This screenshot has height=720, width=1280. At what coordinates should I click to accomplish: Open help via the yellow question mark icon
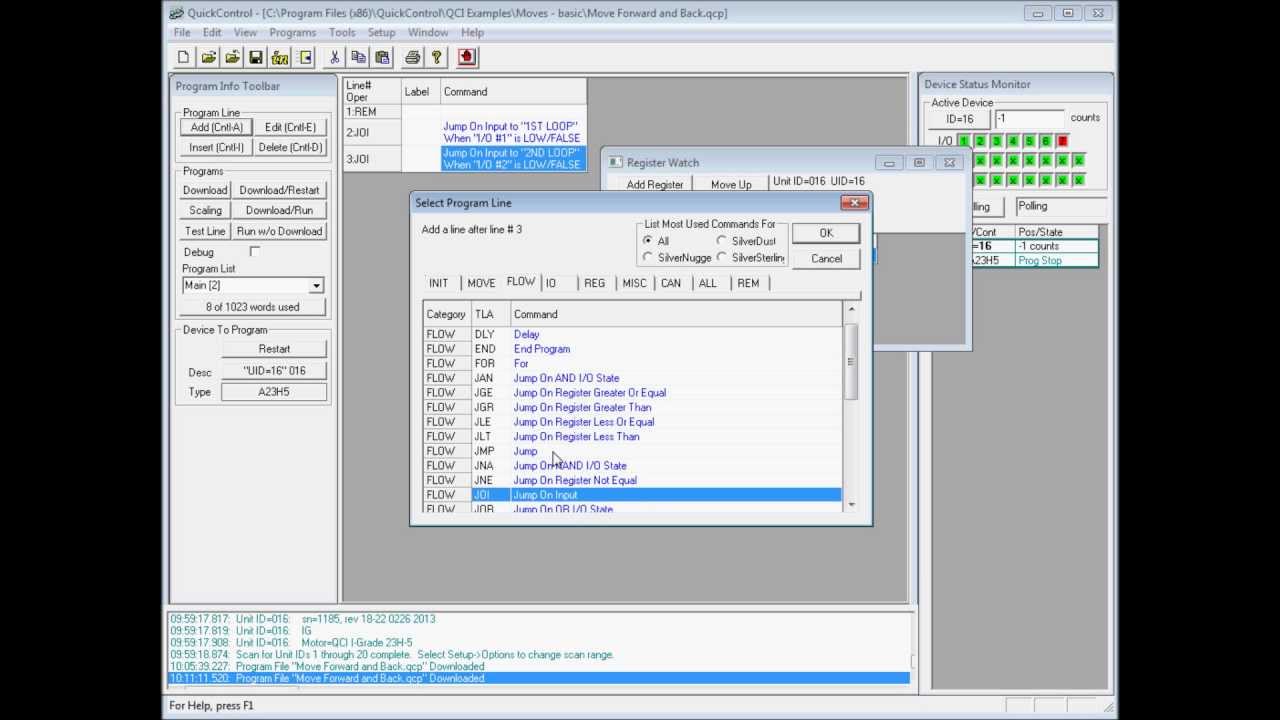[x=436, y=58]
